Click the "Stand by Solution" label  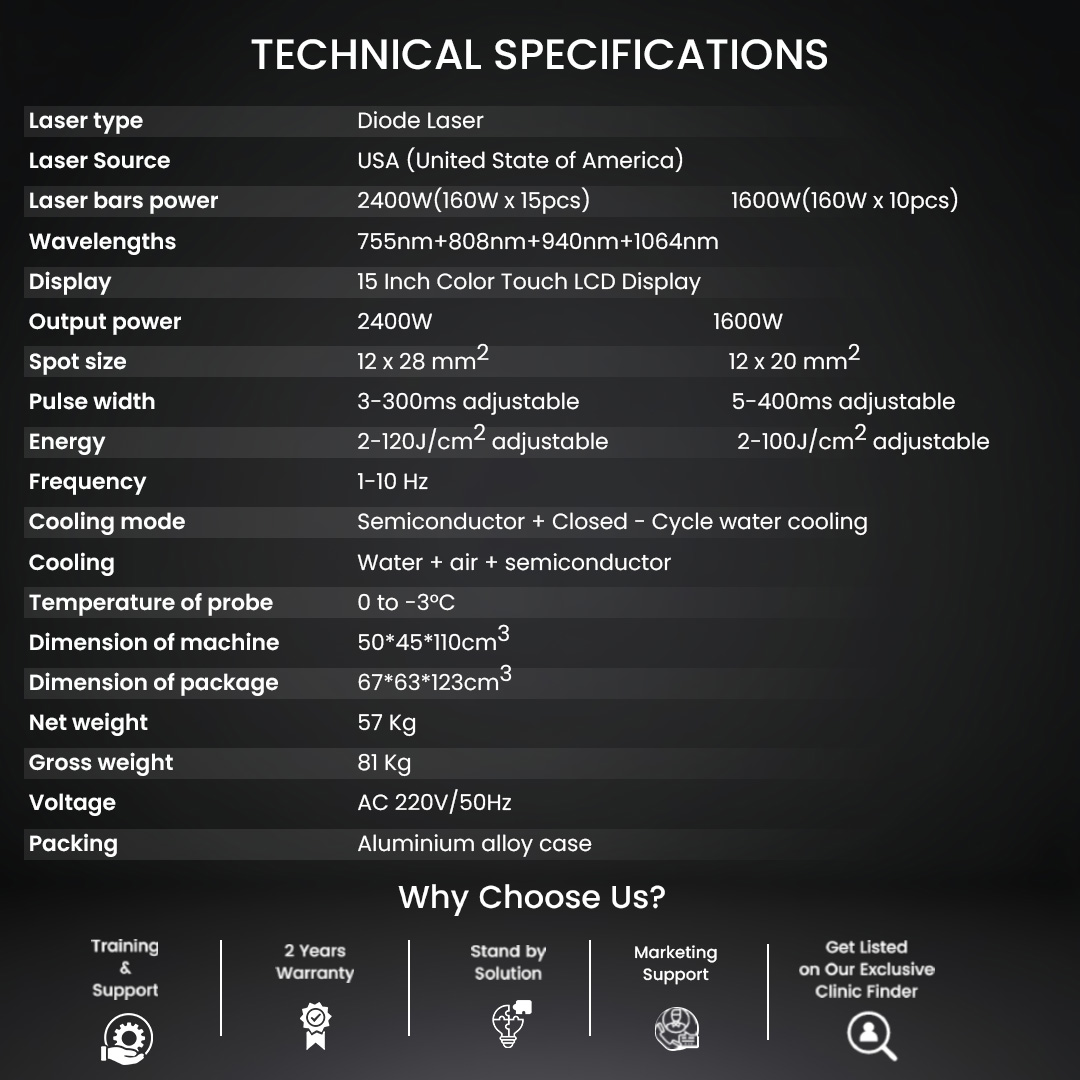coord(508,962)
